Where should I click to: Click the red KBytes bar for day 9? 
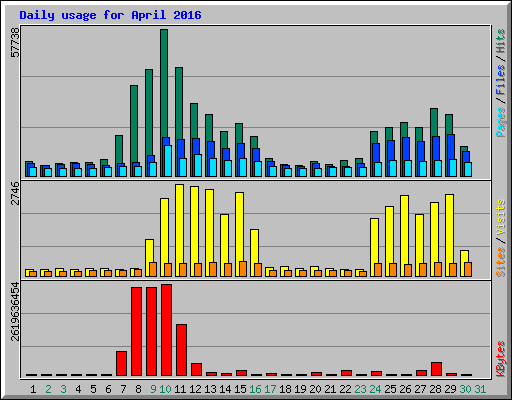coord(151,332)
